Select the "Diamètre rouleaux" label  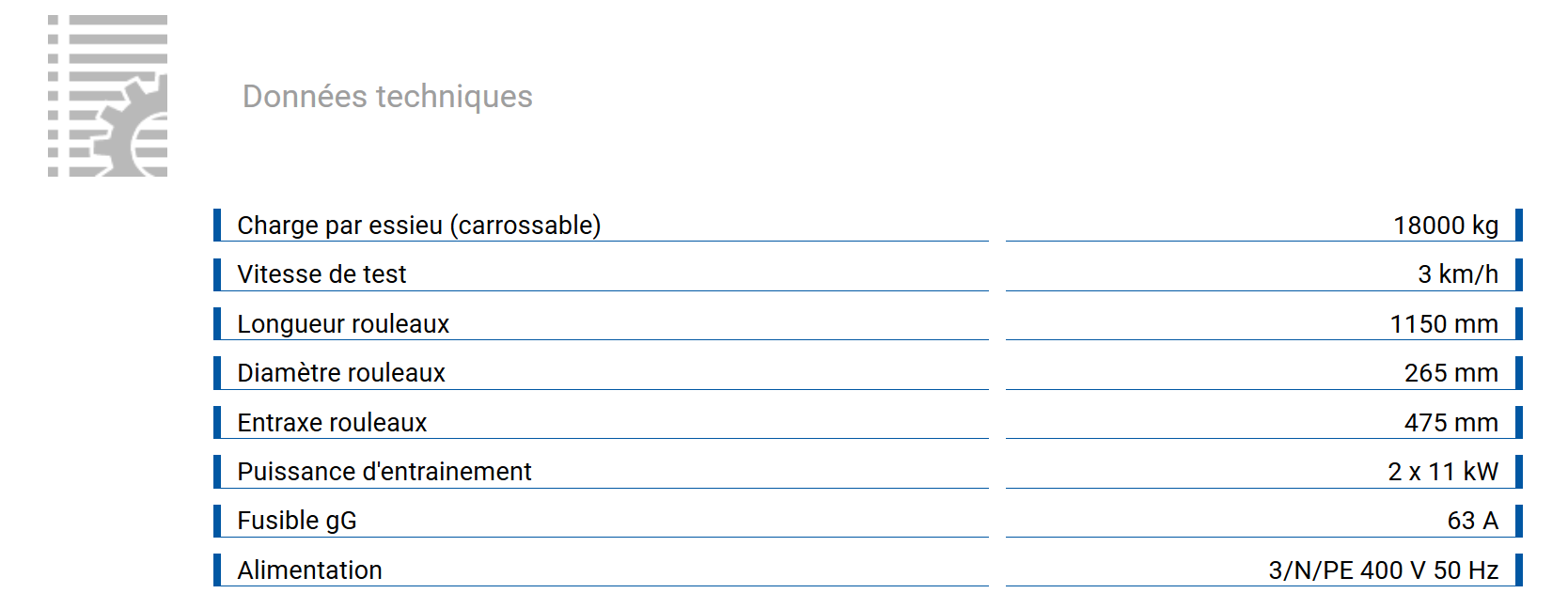(x=341, y=373)
